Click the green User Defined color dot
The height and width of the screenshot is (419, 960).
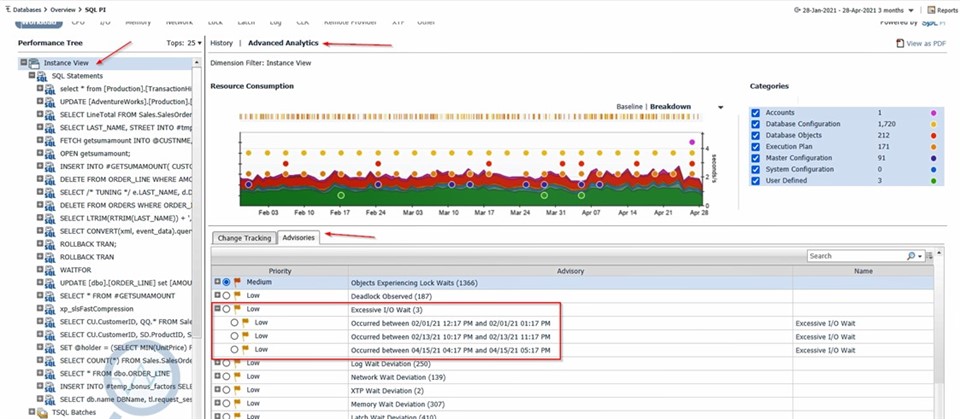[934, 181]
